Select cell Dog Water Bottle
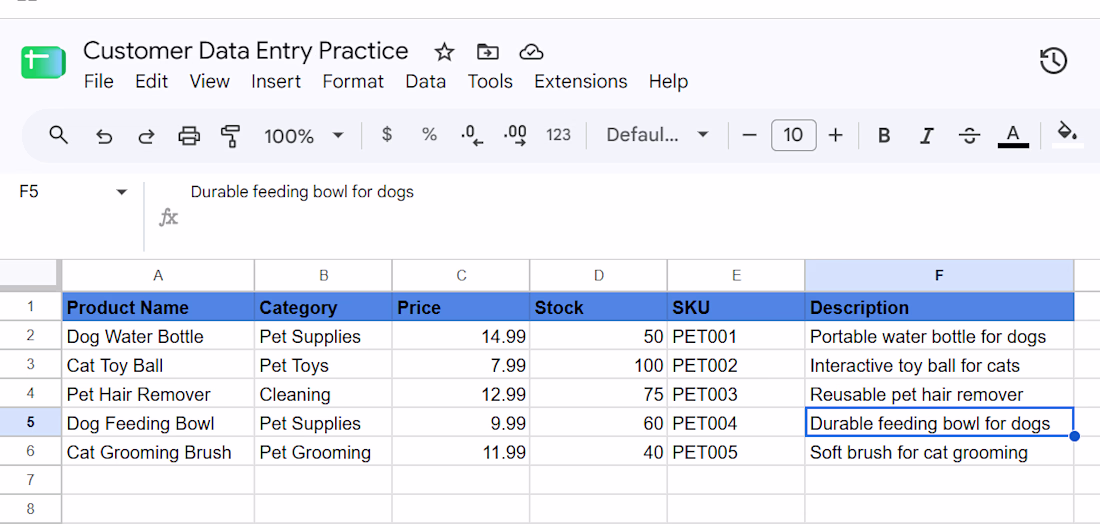 (158, 337)
